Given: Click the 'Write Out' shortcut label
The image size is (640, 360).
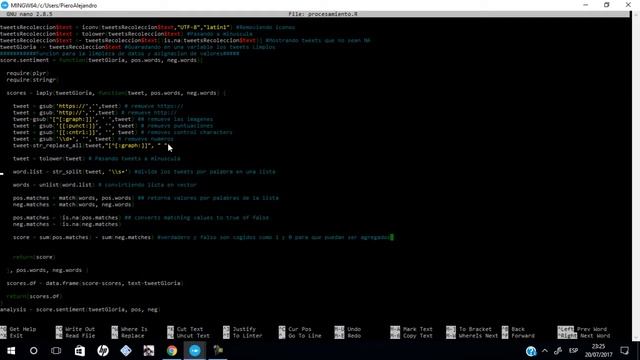Looking at the screenshot, I should [80, 329].
